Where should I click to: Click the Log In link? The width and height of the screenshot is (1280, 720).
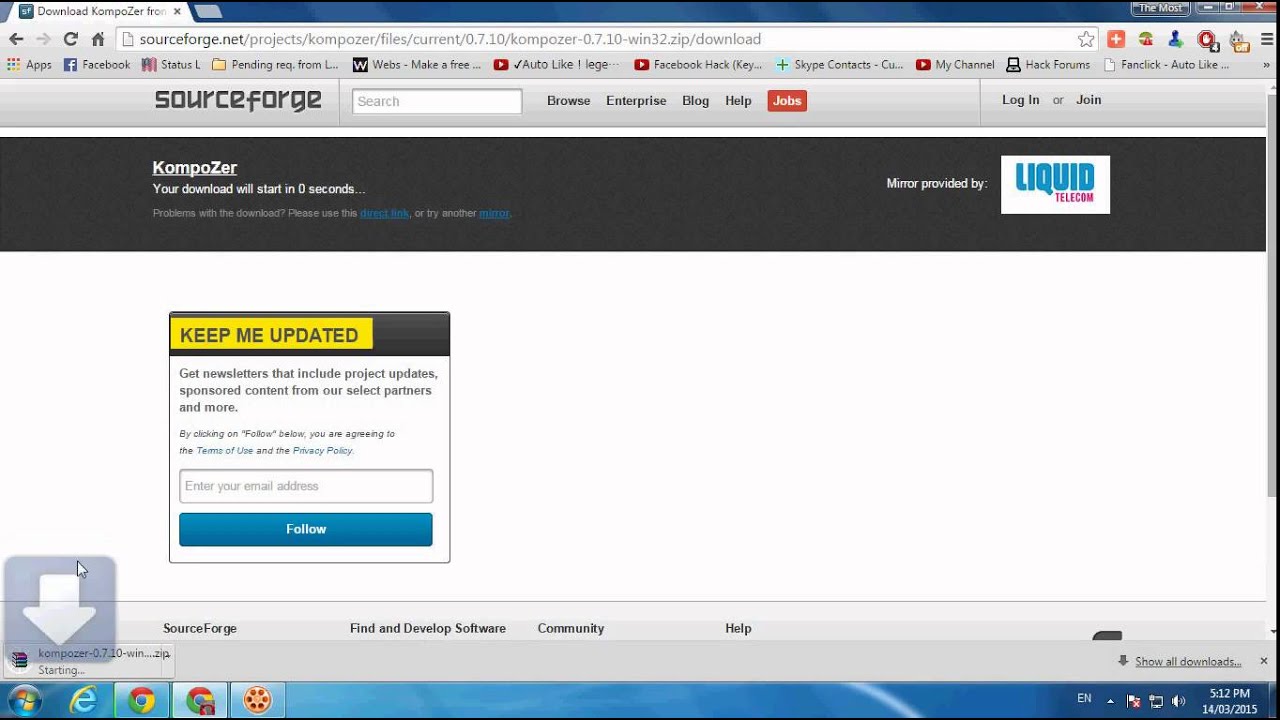(1020, 100)
